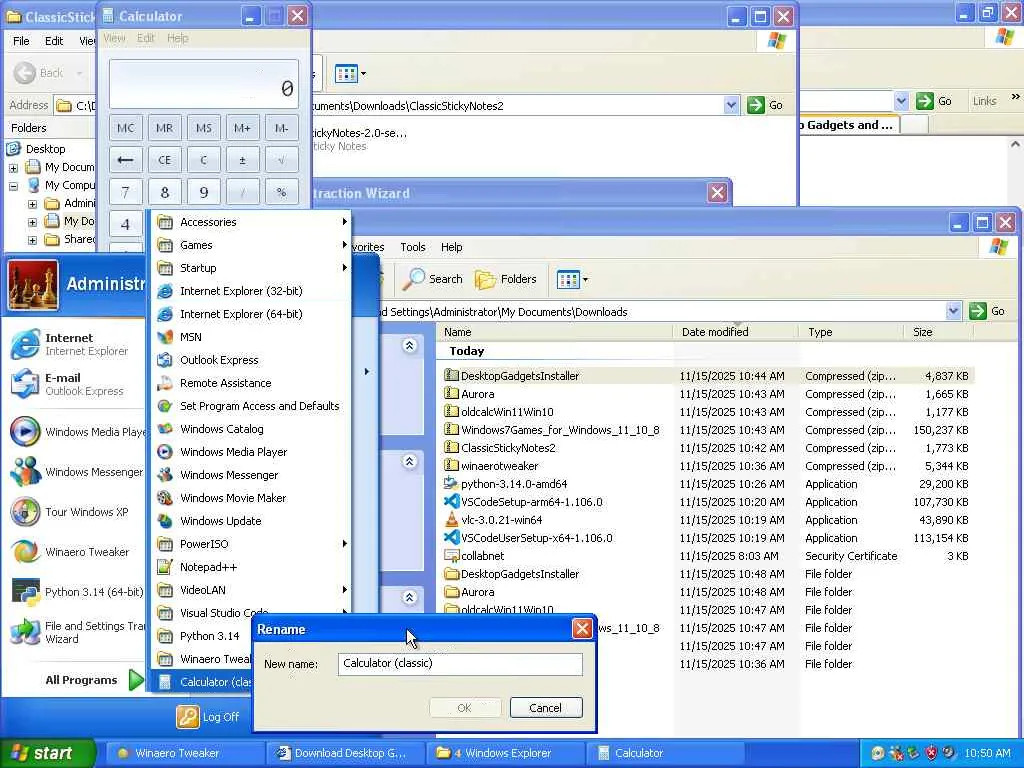Open Outlook Express in programs list
This screenshot has height=768, width=1024.
coord(251,360)
